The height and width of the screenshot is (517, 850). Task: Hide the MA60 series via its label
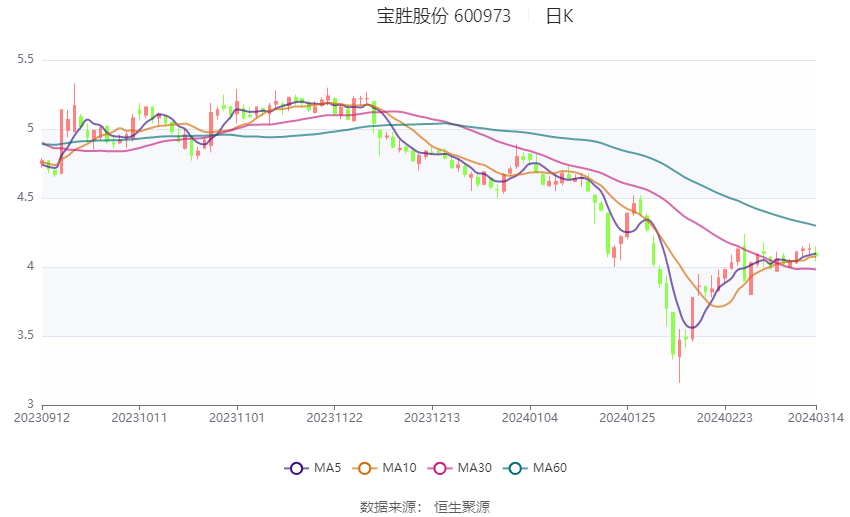pos(549,467)
